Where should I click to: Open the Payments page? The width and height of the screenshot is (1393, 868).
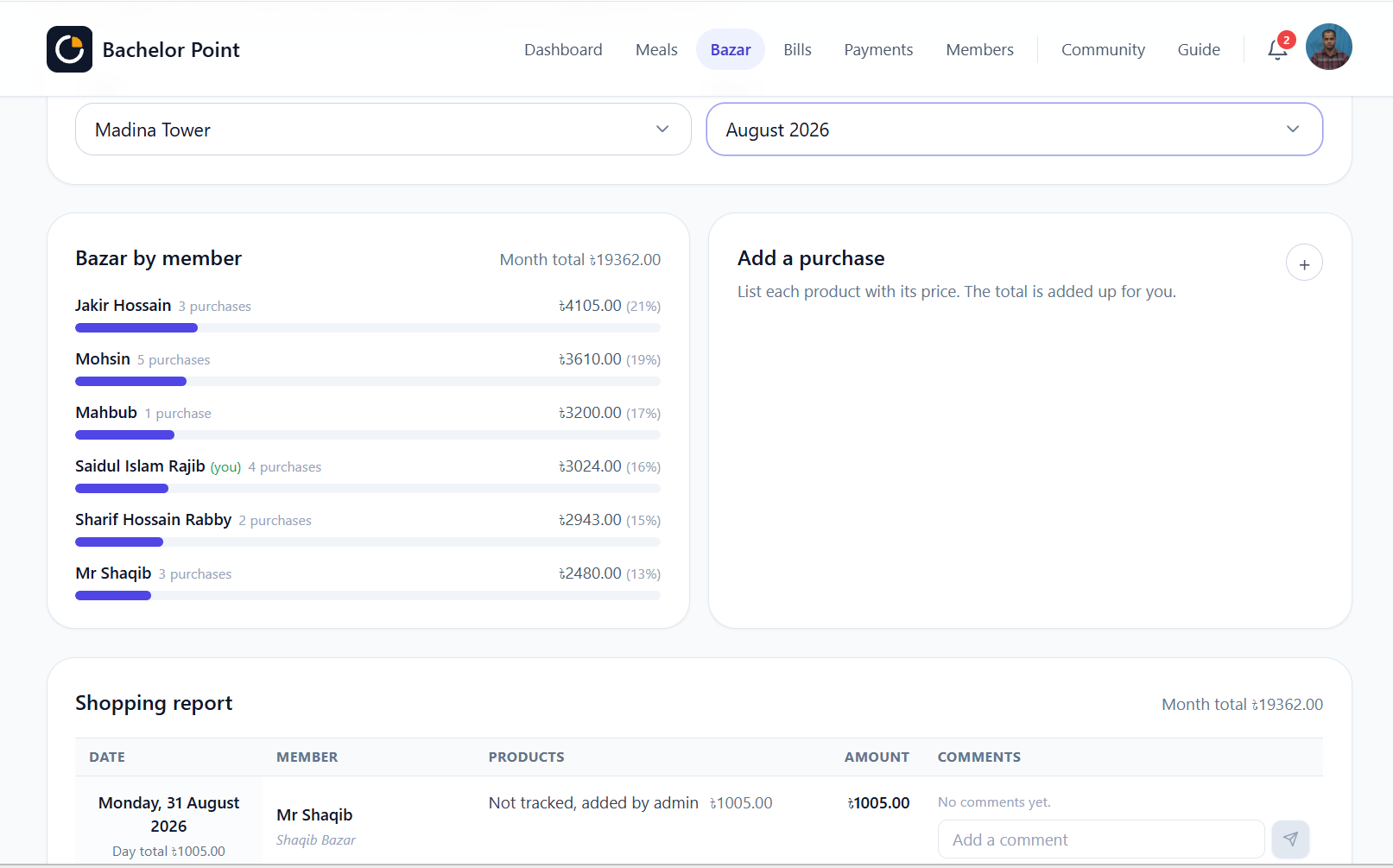pyautogui.click(x=878, y=49)
